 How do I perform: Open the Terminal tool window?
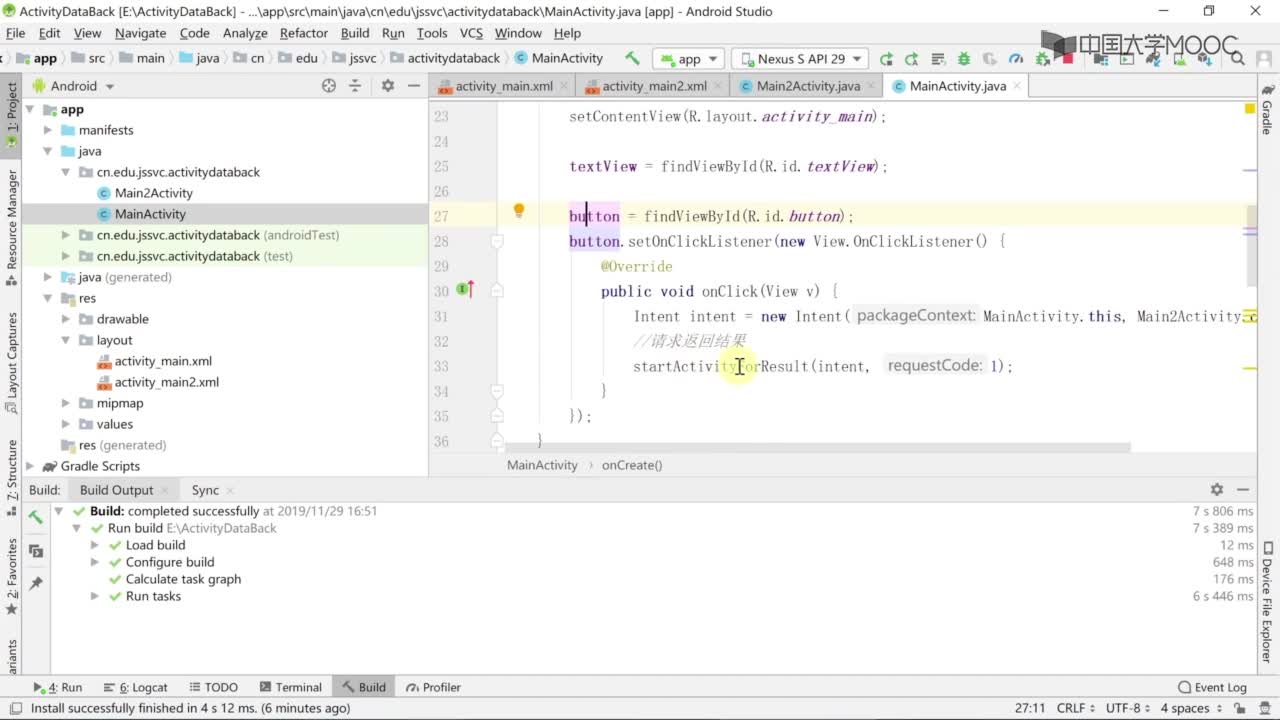tap(290, 687)
